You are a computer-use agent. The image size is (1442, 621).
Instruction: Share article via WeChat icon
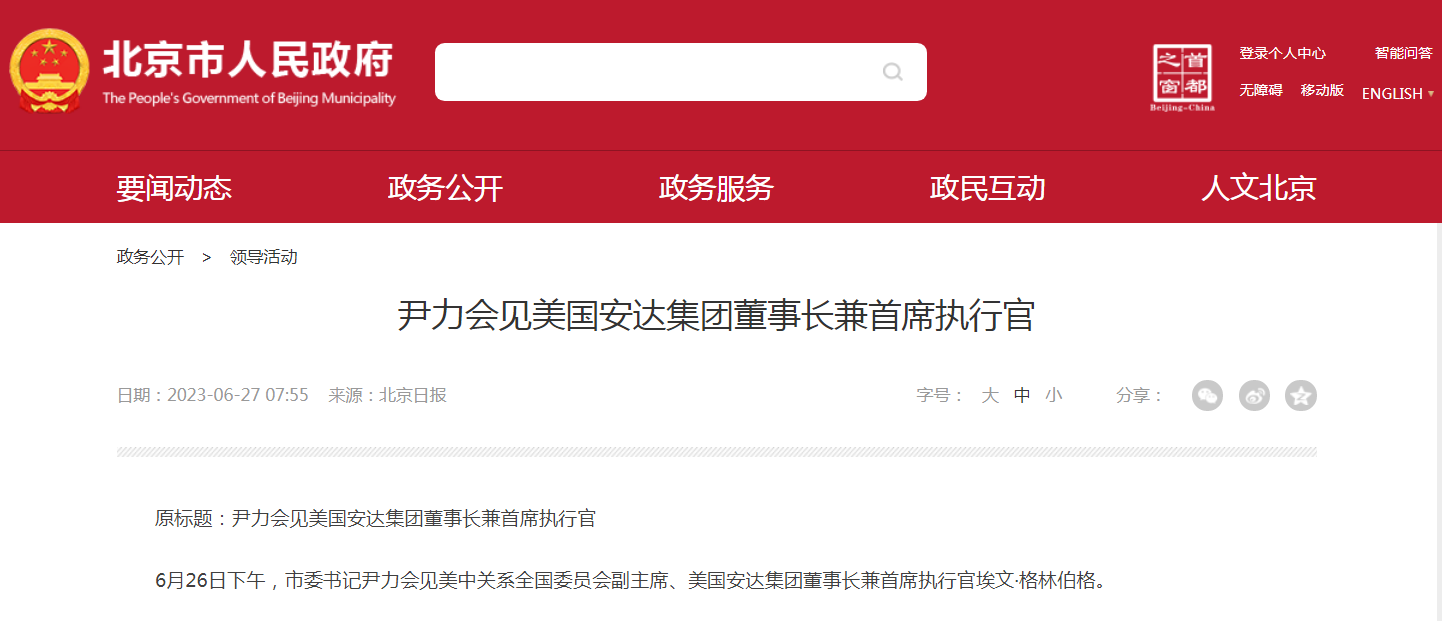pyautogui.click(x=1207, y=396)
